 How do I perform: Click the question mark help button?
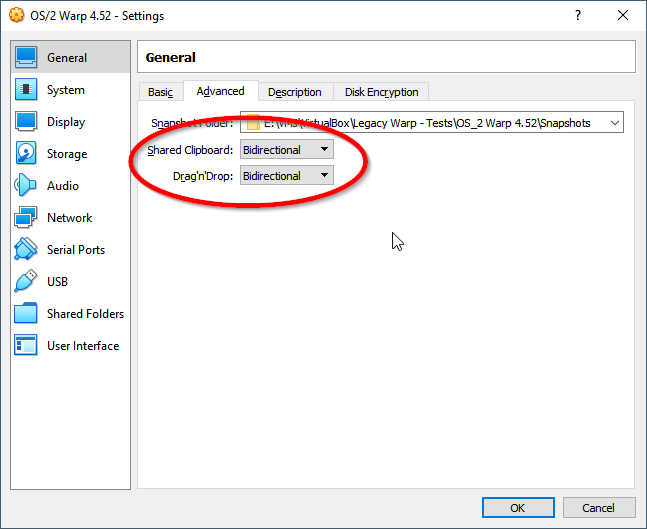(578, 16)
